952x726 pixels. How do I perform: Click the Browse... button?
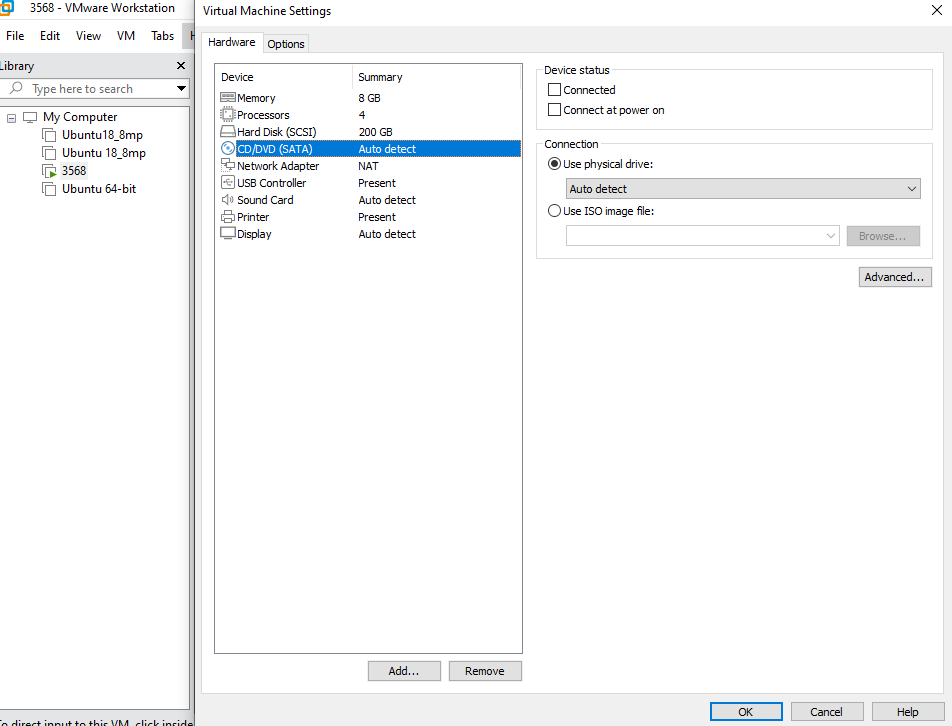tap(883, 236)
